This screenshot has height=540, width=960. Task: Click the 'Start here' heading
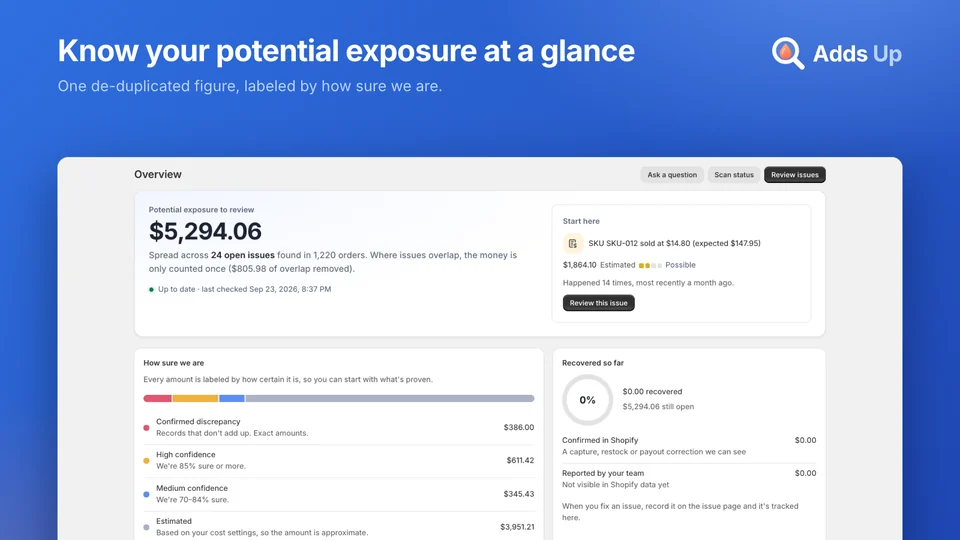(581, 222)
